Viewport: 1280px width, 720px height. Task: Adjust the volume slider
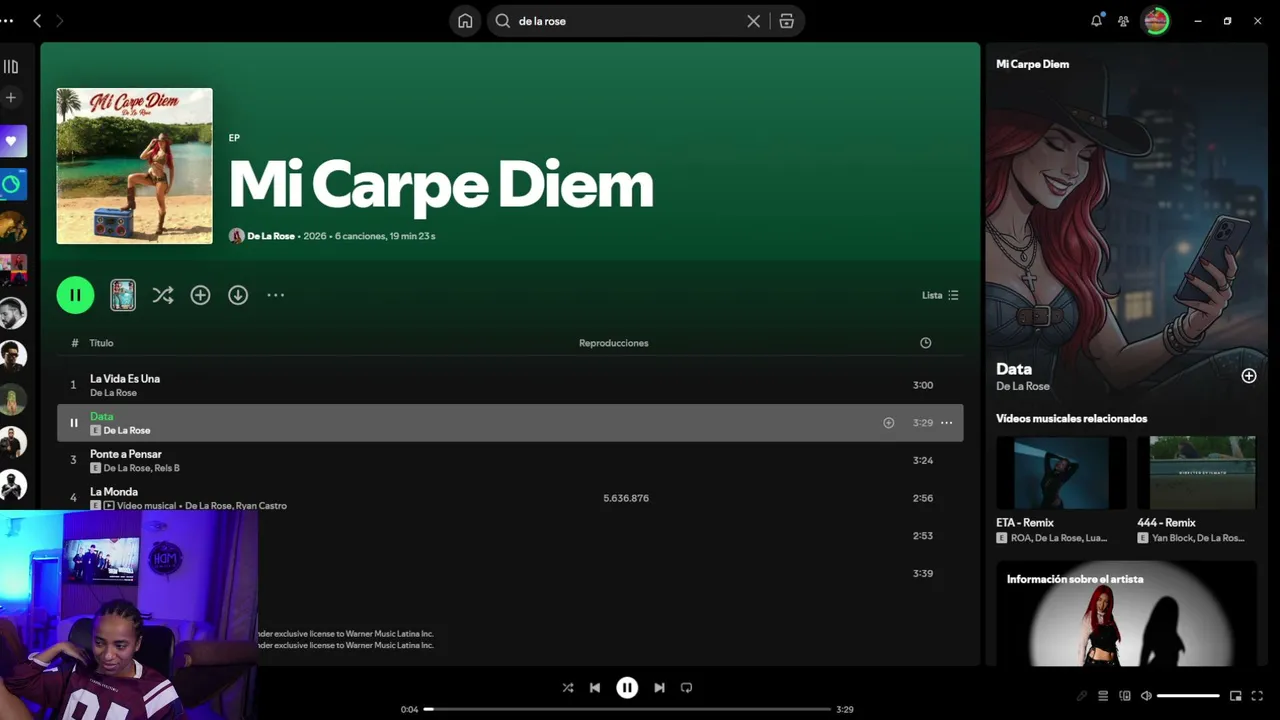click(1188, 696)
